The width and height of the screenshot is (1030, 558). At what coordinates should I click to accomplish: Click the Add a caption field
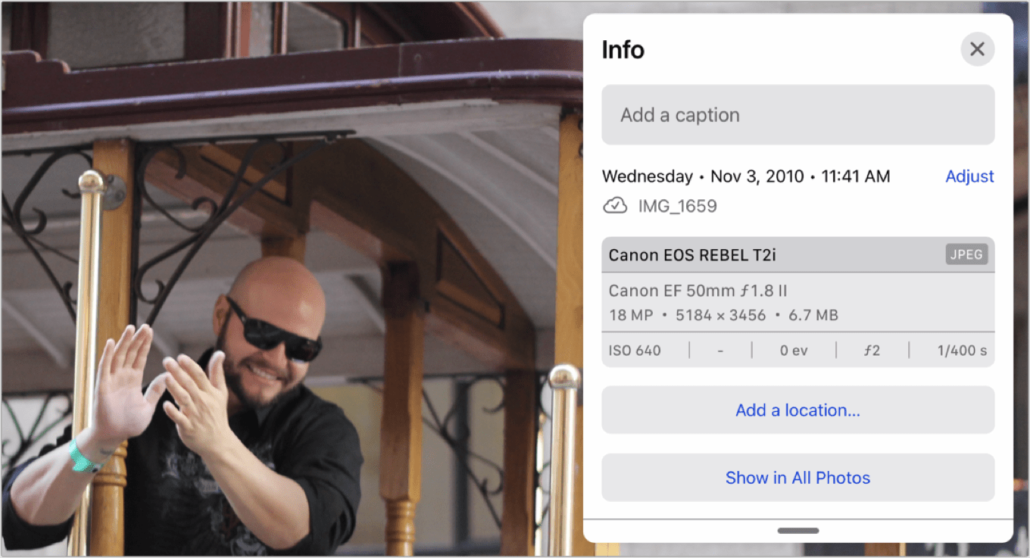pos(797,115)
